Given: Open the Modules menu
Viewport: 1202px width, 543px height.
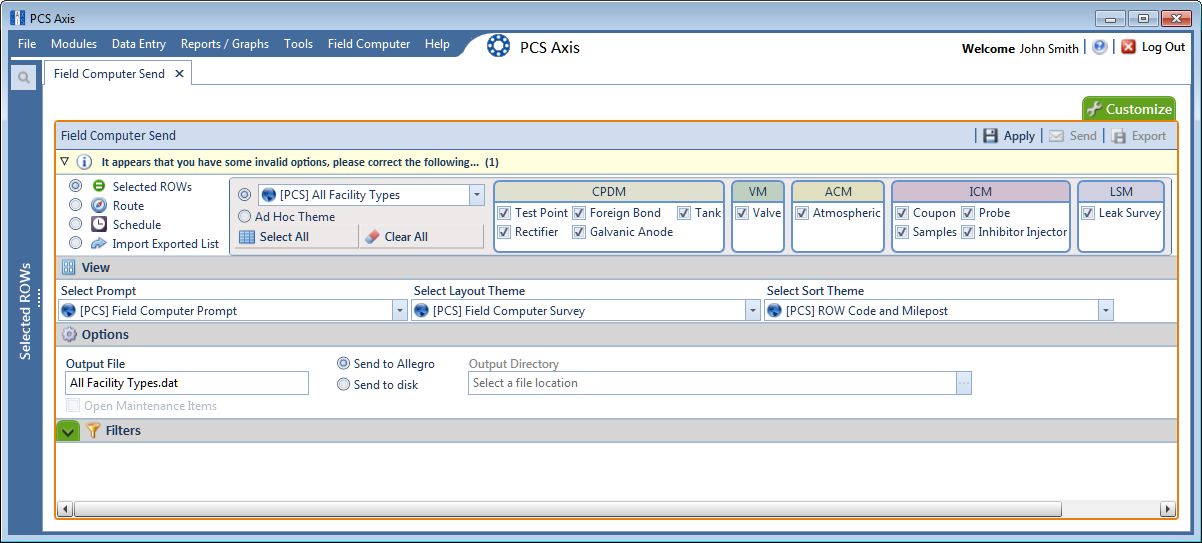Looking at the screenshot, I should pos(74,44).
